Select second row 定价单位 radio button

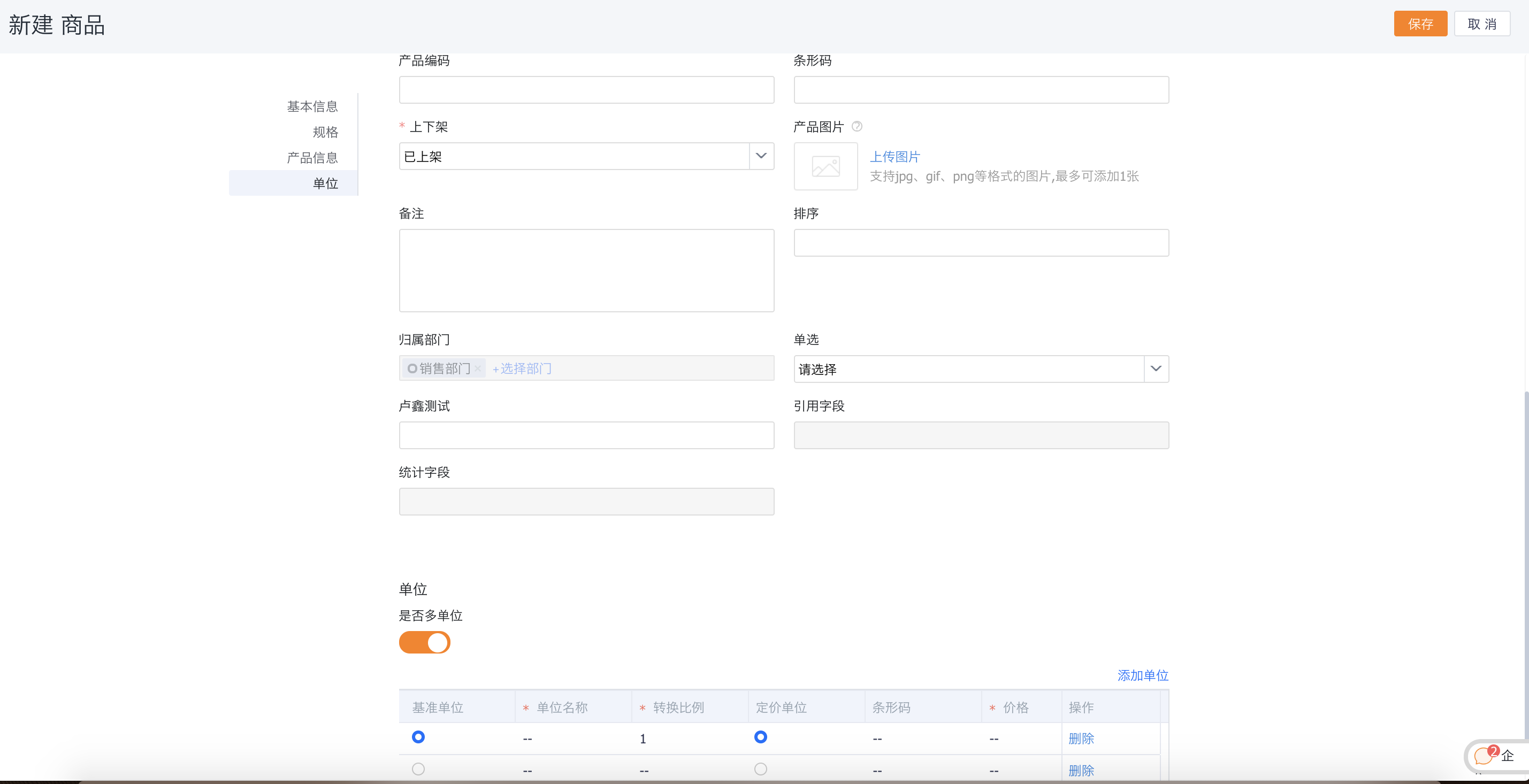(x=760, y=769)
